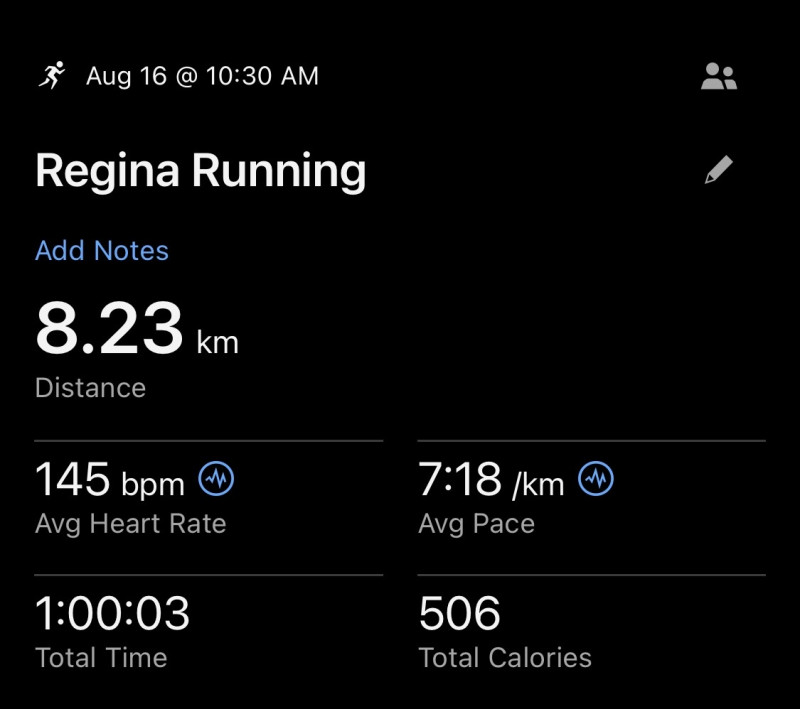Tap the 1:00:03 time value
This screenshot has width=800, height=709.
coord(112,614)
